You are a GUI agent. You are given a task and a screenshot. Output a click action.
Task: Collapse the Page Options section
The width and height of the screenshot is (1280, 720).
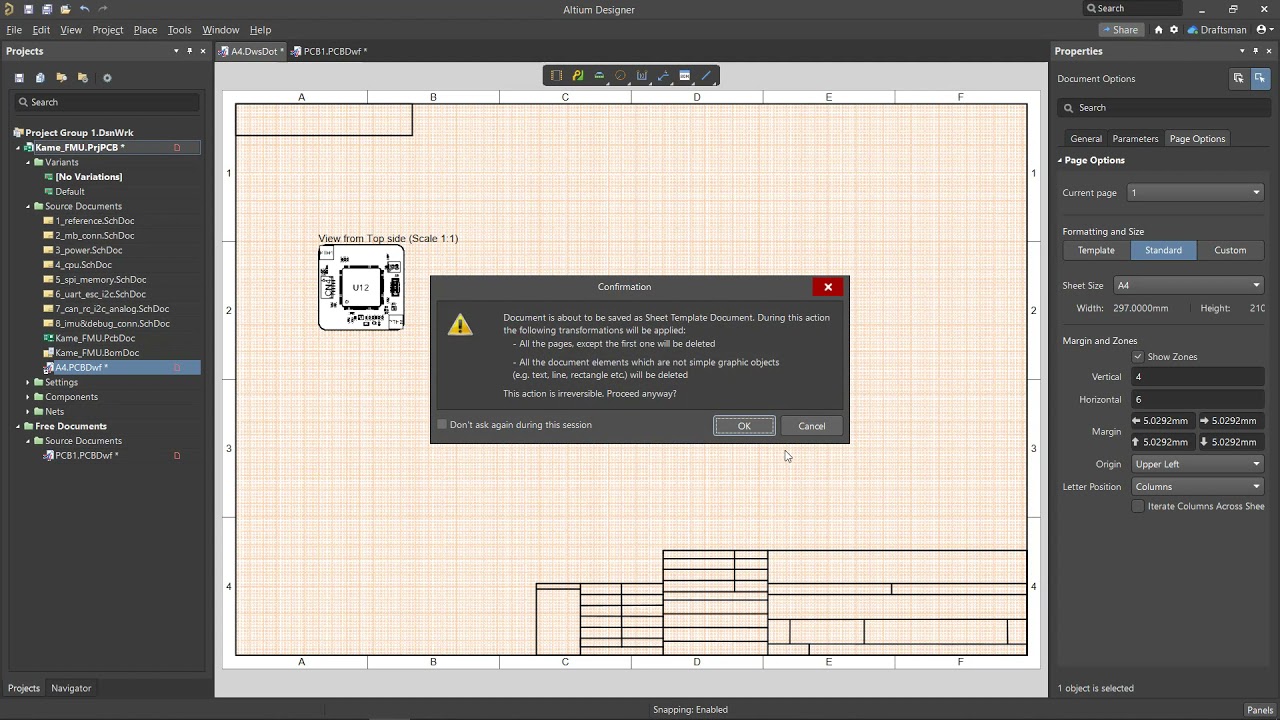[1060, 160]
